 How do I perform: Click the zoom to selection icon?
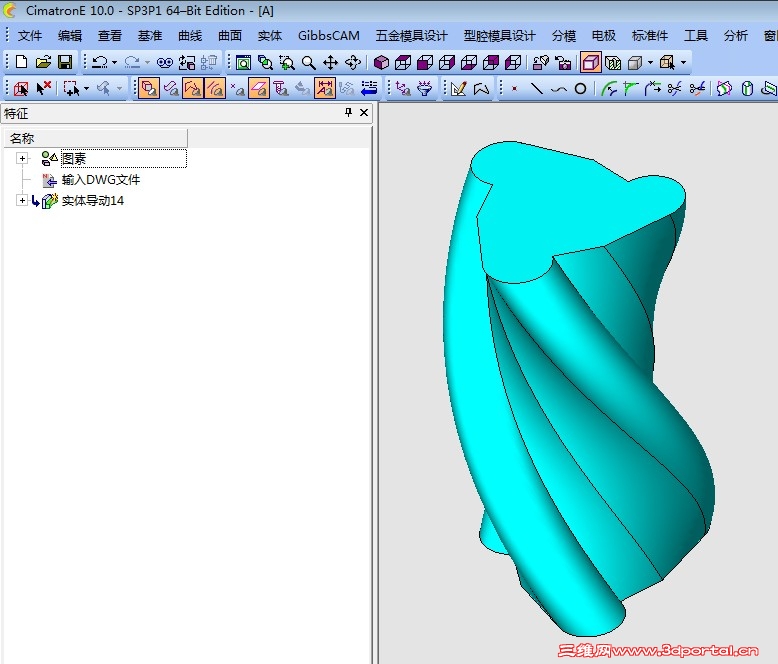pyautogui.click(x=265, y=63)
